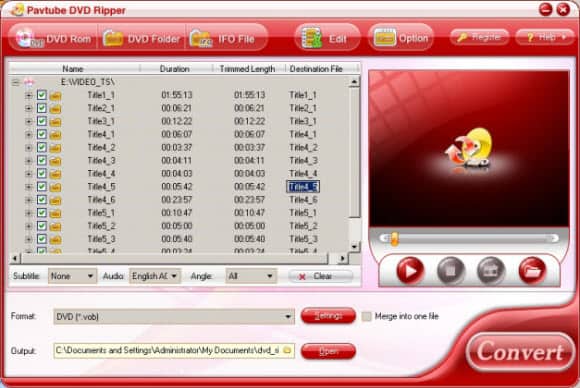
Task: Open the Subtitle dropdown set to None
Action: coord(72,276)
